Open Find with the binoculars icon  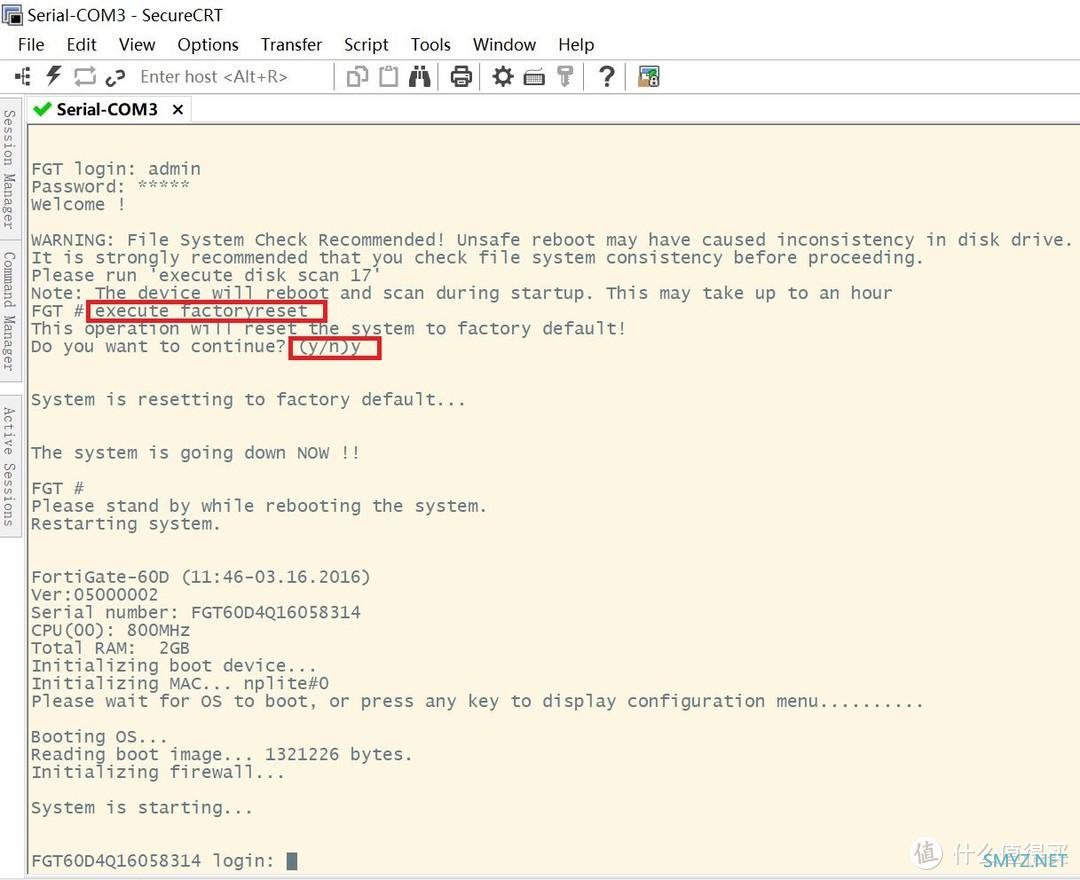(x=419, y=76)
